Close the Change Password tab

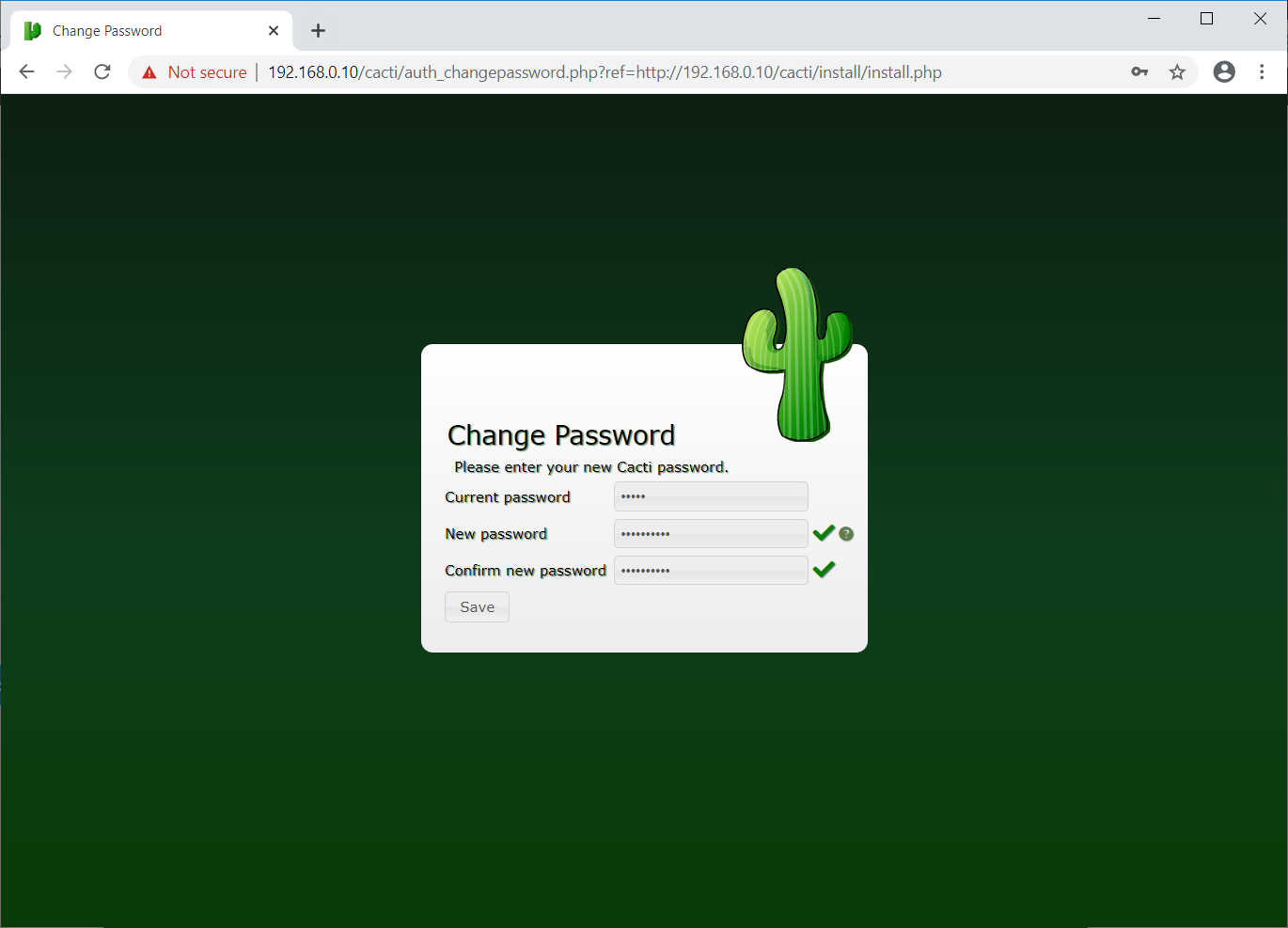click(x=274, y=31)
